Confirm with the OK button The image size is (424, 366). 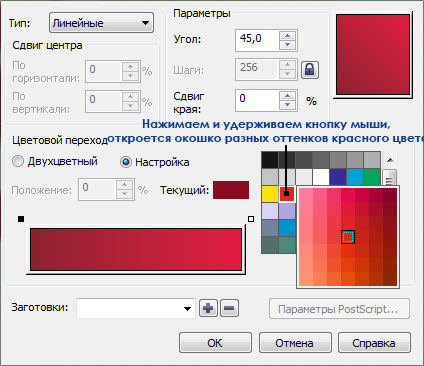tap(215, 343)
